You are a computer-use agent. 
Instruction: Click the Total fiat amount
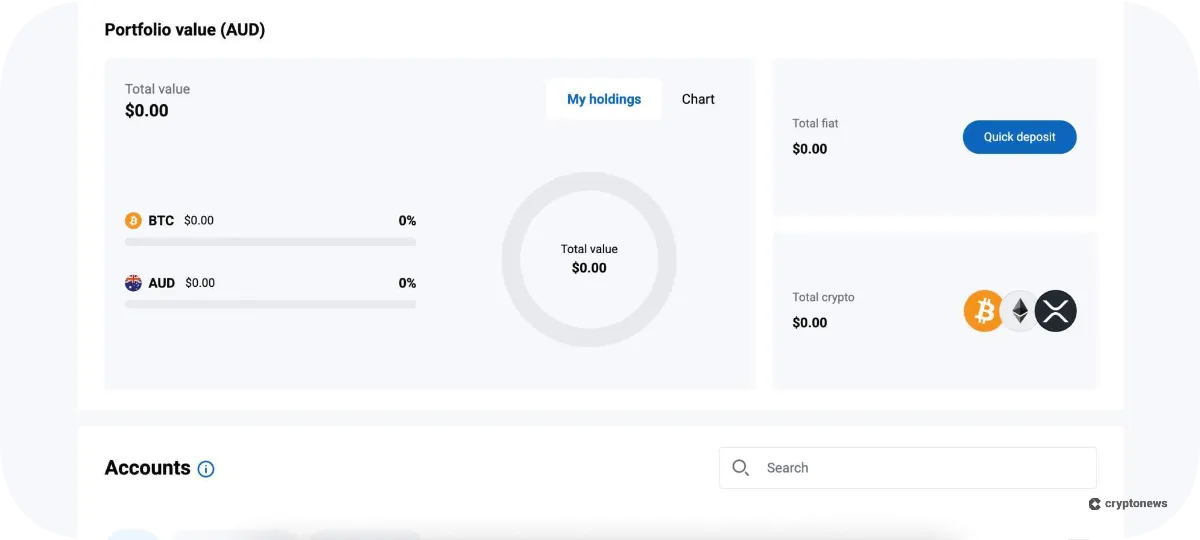click(x=810, y=149)
